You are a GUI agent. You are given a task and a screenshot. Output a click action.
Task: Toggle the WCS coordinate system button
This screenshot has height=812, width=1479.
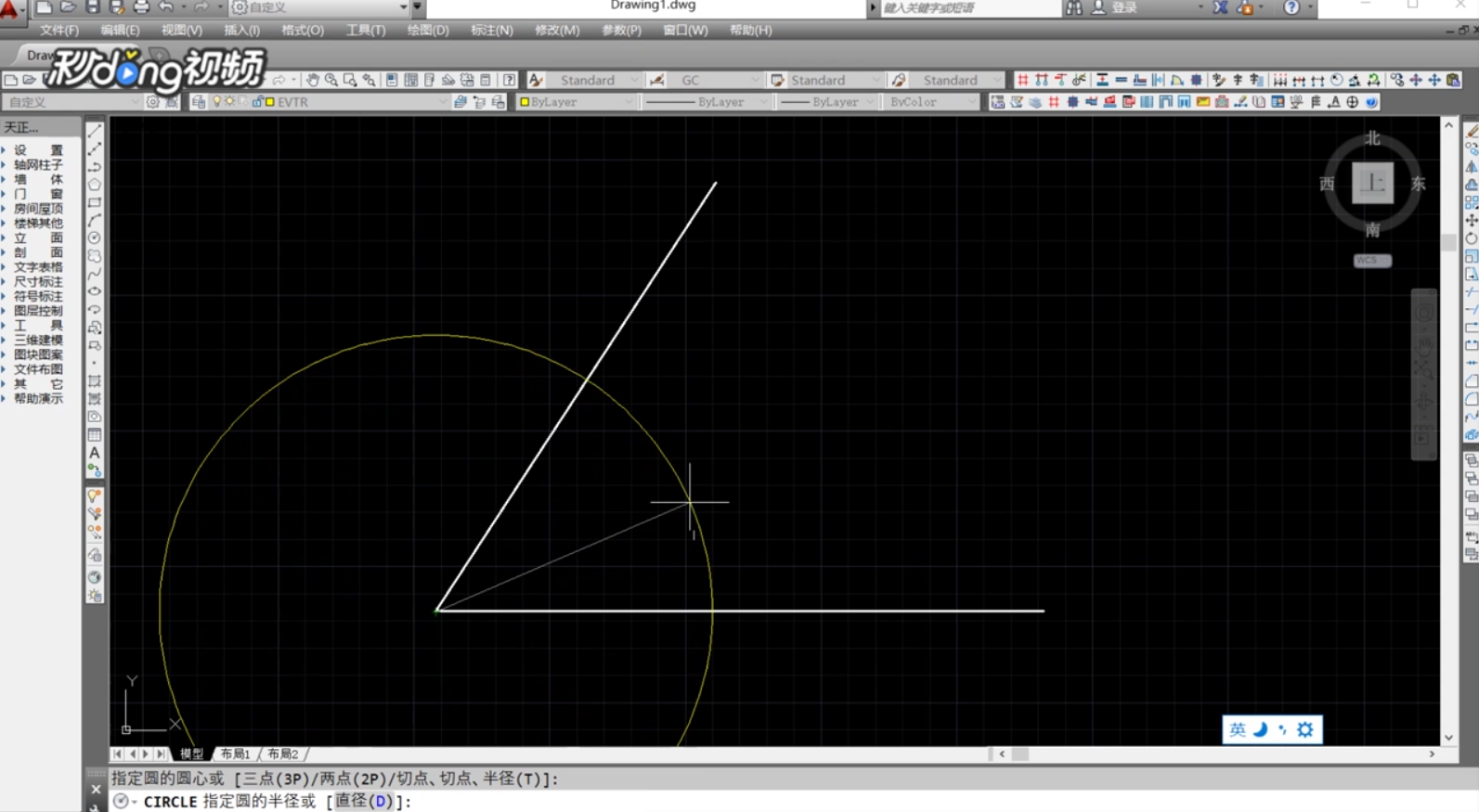coord(1372,261)
